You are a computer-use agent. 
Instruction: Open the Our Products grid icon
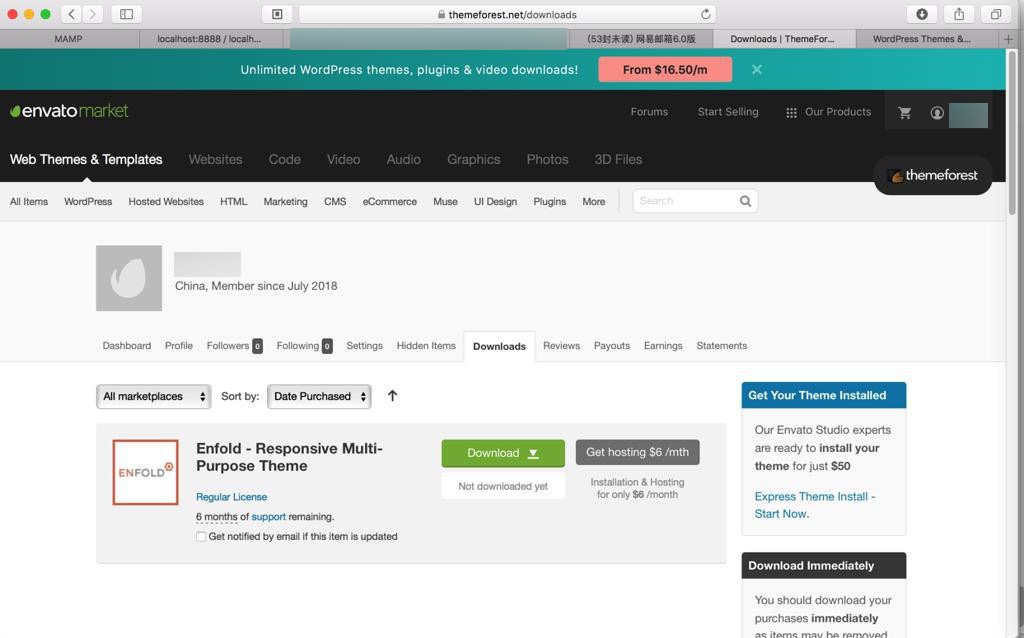coord(791,112)
